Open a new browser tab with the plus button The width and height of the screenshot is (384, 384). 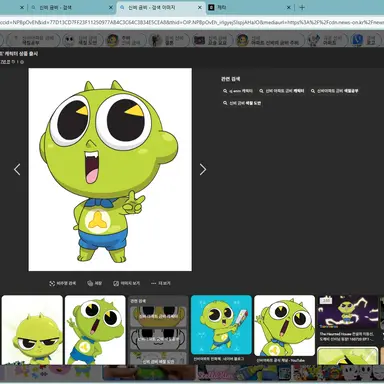pyautogui.click(x=302, y=7)
